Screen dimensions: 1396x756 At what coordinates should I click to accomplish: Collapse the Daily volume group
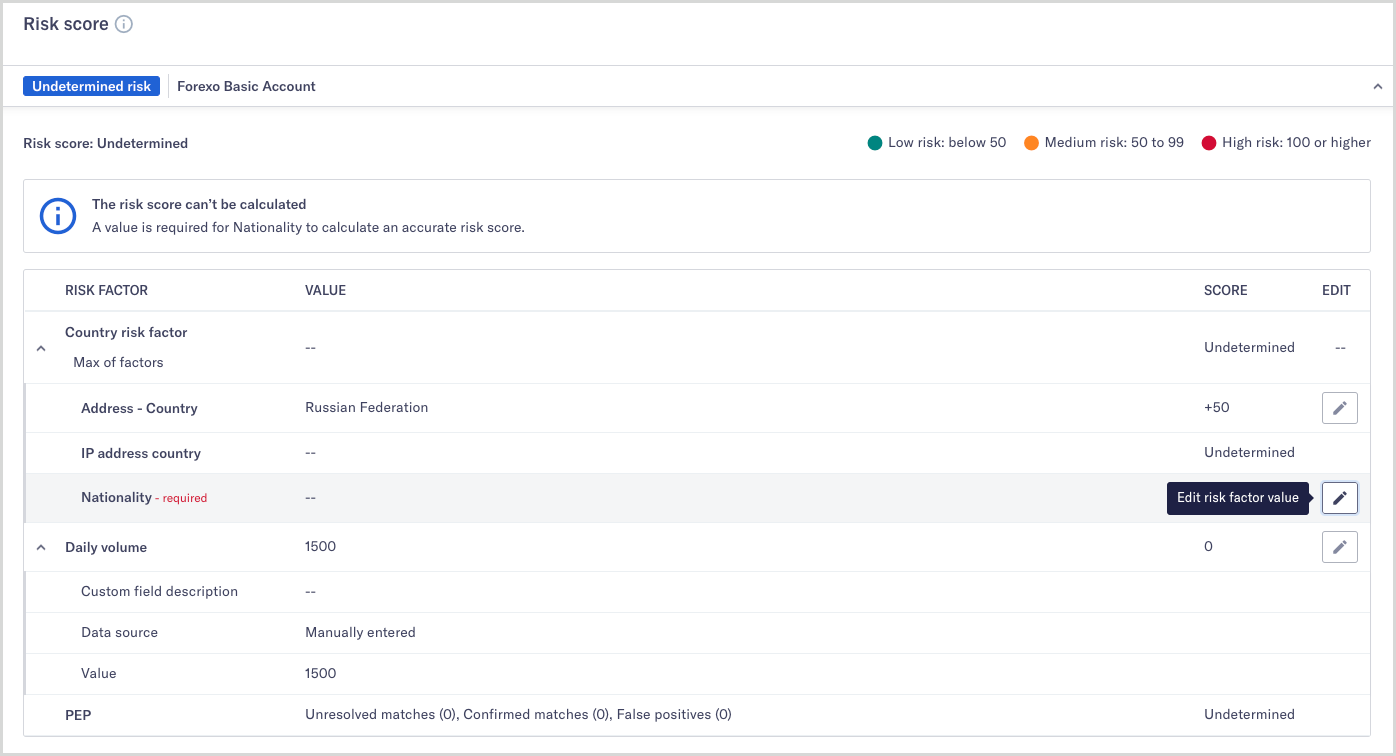pyautogui.click(x=40, y=547)
